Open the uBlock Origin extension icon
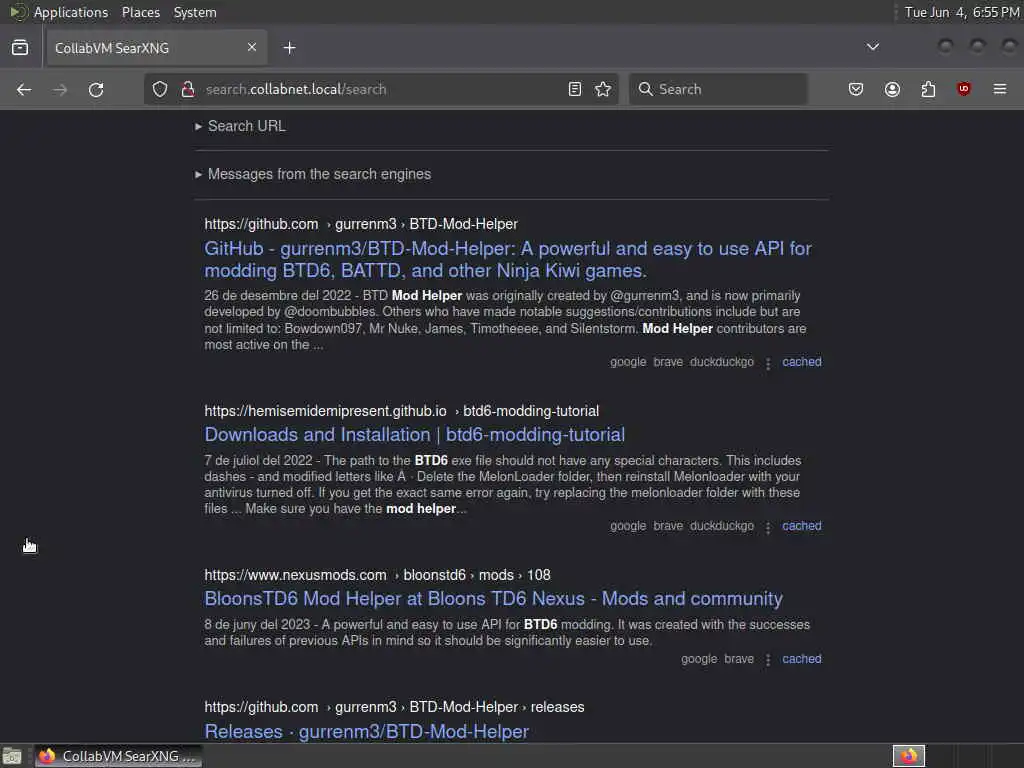The width and height of the screenshot is (1024, 768). (963, 89)
